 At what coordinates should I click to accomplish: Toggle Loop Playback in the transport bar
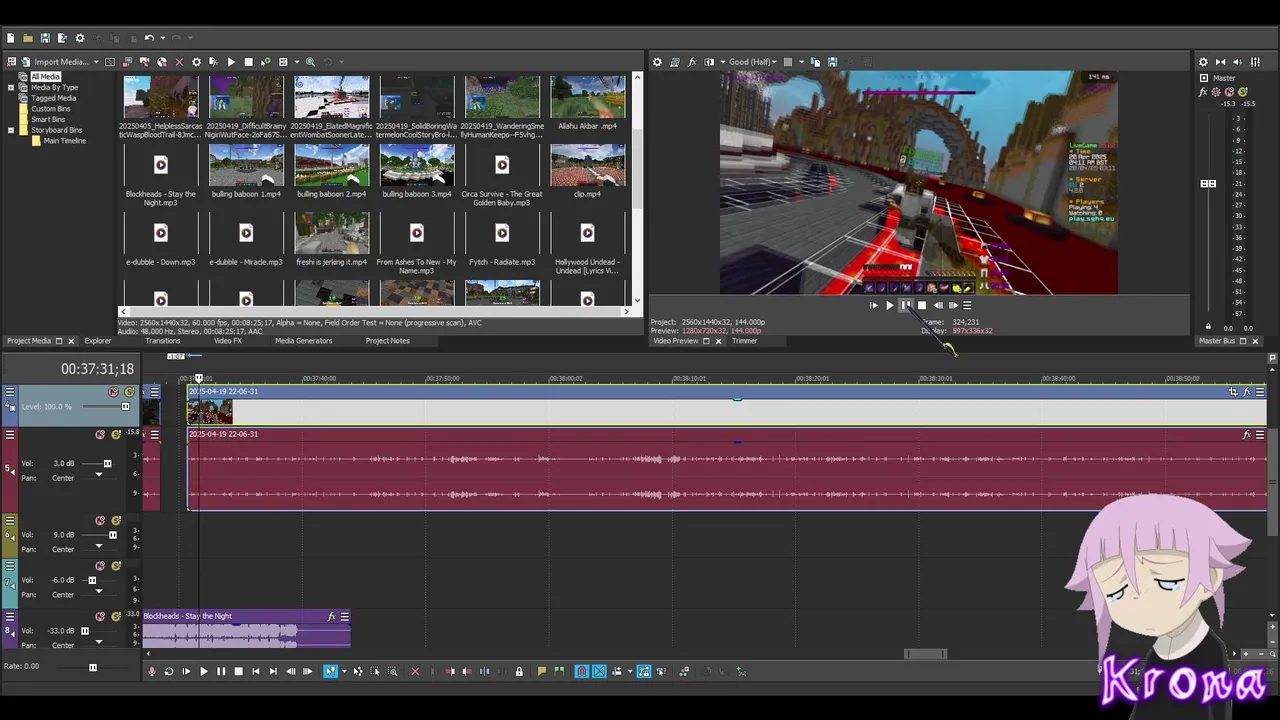(169, 671)
